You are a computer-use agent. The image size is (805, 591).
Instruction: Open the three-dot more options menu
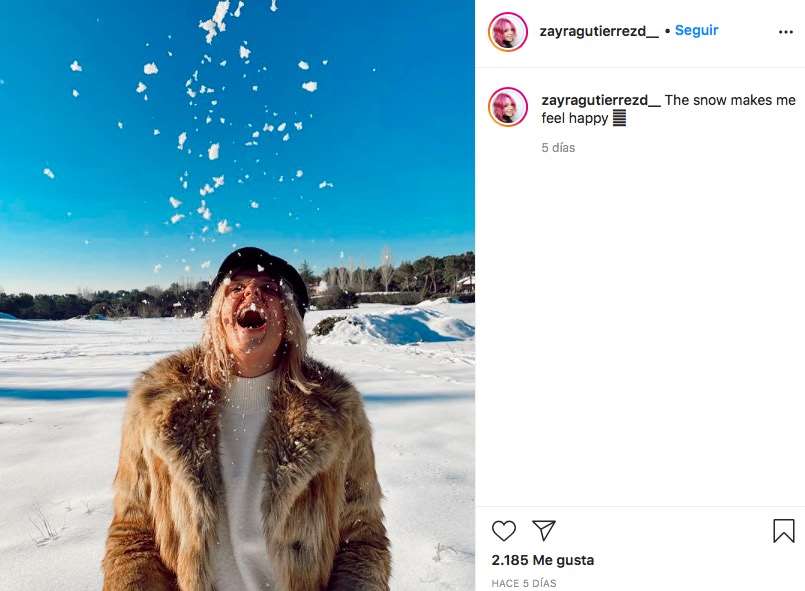(x=785, y=32)
